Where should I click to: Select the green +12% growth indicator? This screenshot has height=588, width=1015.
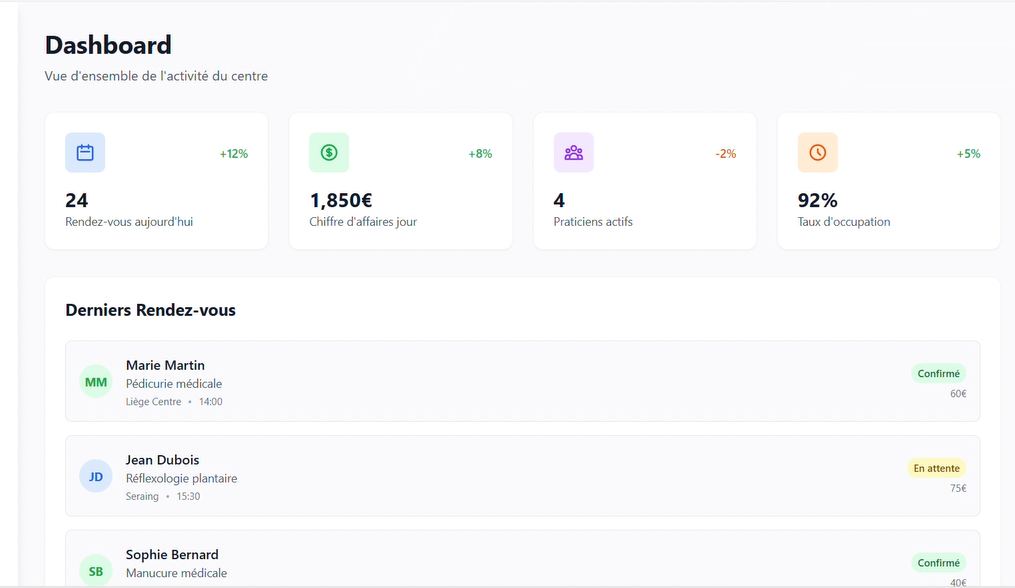pyautogui.click(x=233, y=153)
